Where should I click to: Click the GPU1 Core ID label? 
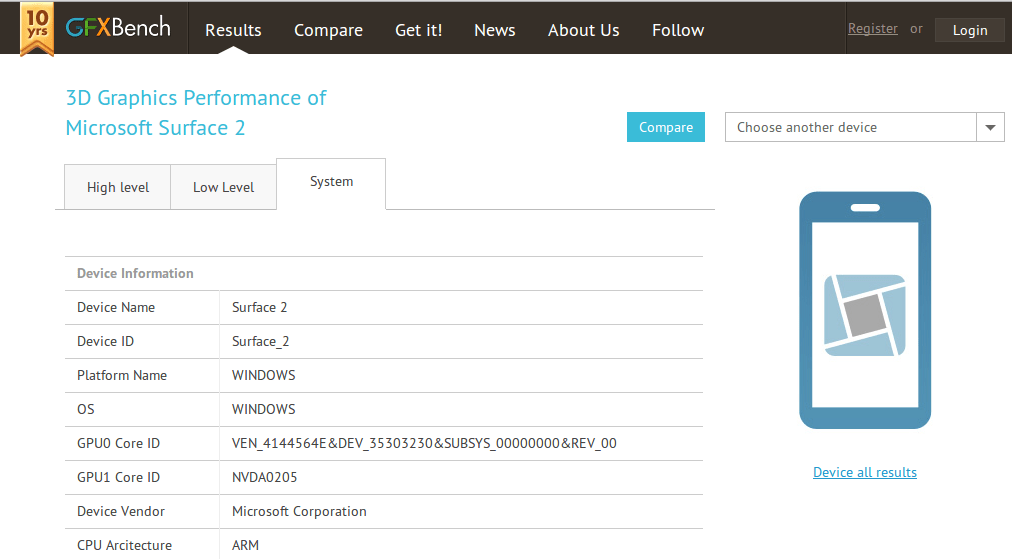pos(118,477)
